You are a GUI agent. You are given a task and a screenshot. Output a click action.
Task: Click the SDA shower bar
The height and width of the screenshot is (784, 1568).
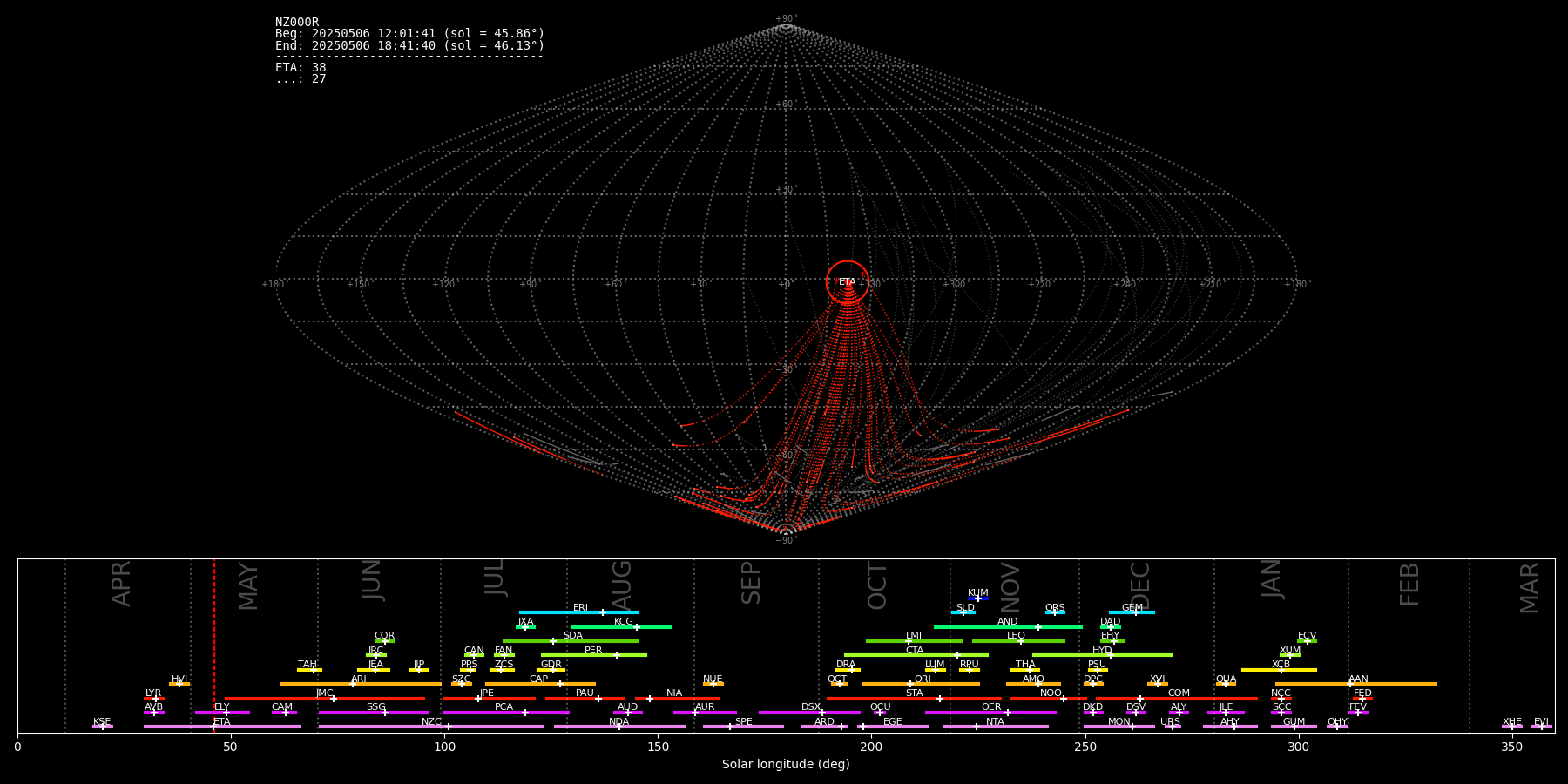571,641
